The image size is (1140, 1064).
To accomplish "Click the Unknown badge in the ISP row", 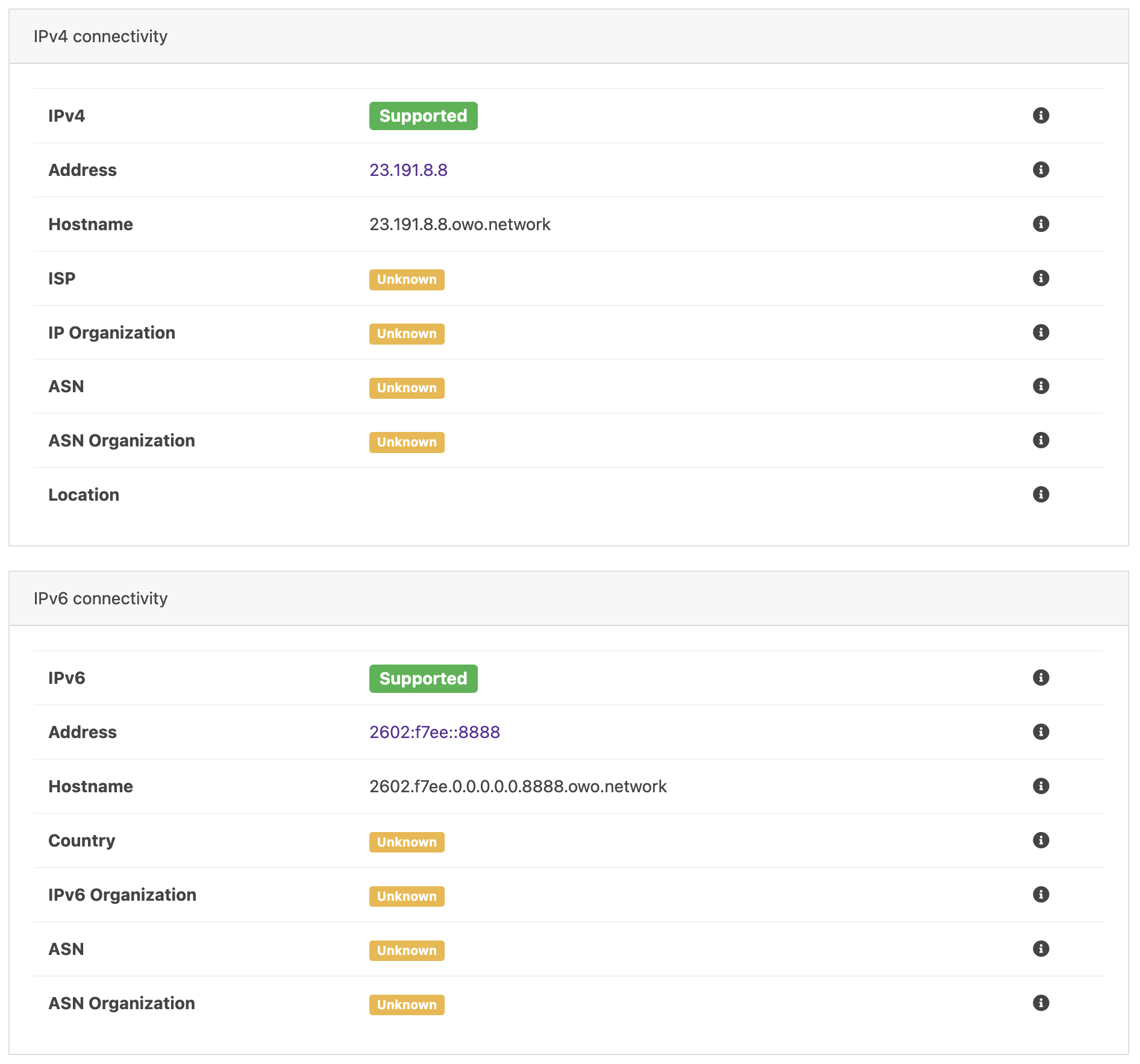I will click(x=407, y=280).
